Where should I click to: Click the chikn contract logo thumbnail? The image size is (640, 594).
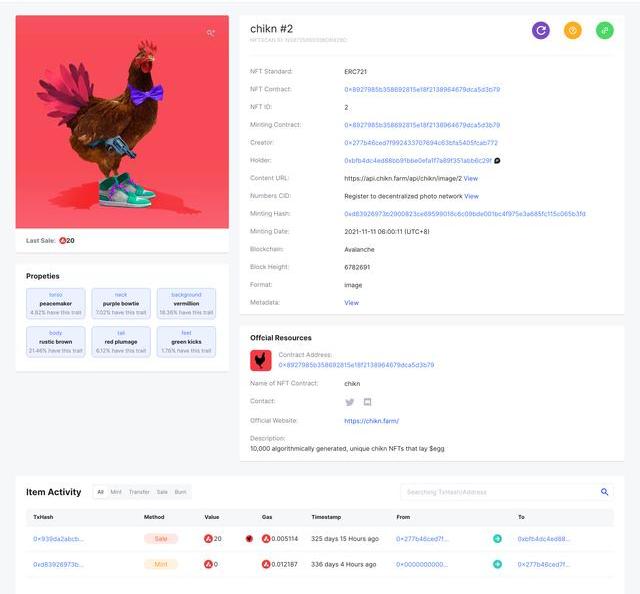(260, 360)
